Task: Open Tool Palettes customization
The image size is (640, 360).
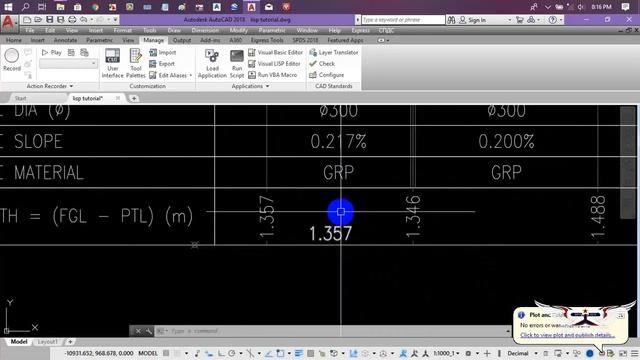Action: [x=136, y=63]
